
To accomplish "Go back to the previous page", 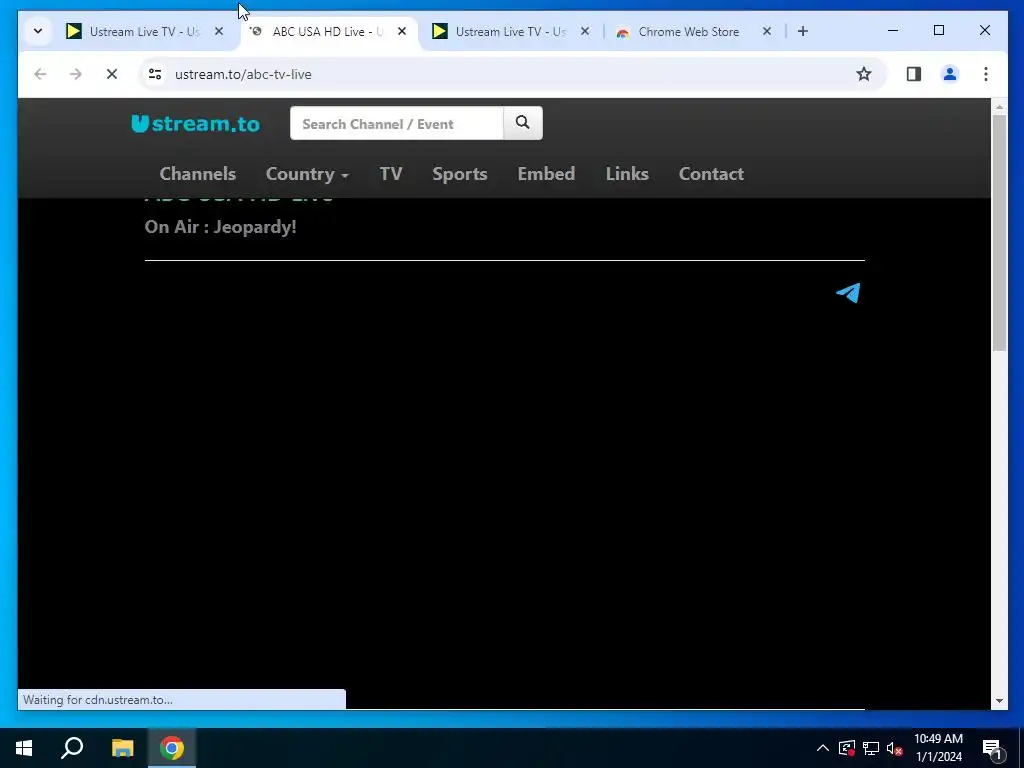I will [x=40, y=74].
